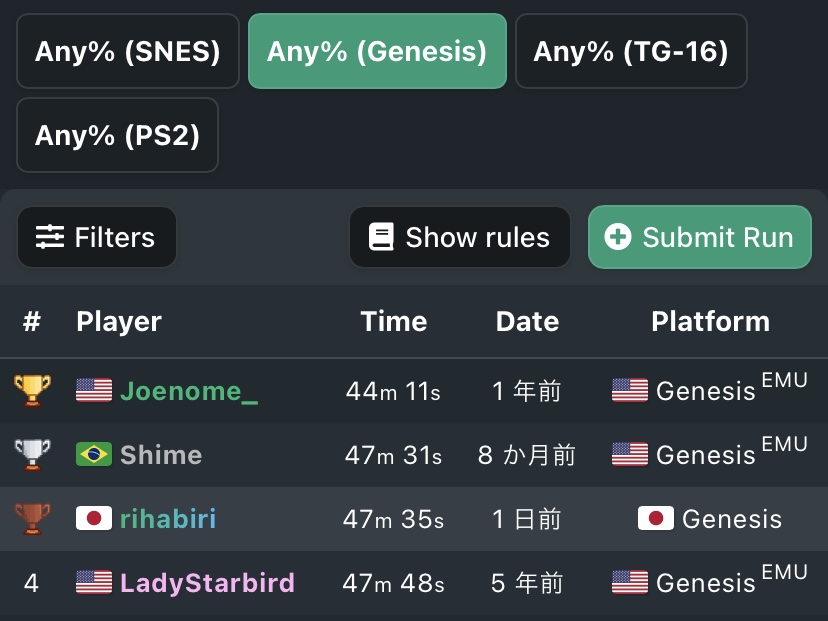Click the Japan flag next to rihabiri player name
The width and height of the screenshot is (828, 621).
(x=94, y=518)
